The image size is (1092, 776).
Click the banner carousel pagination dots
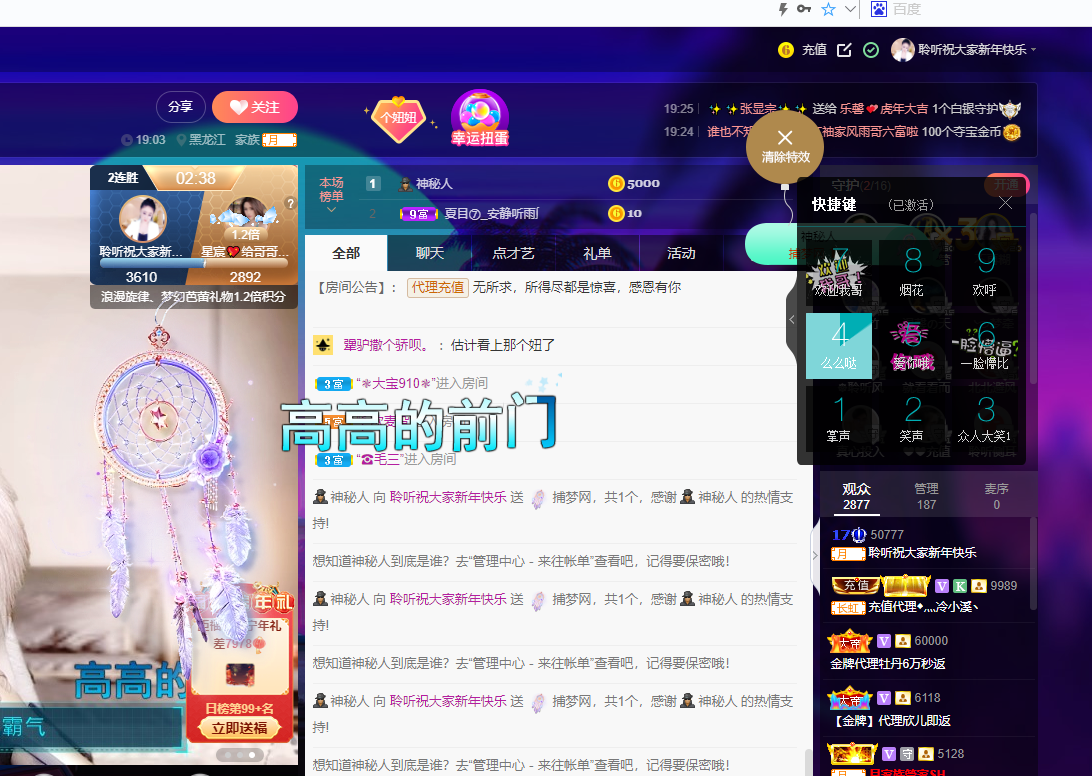point(240,754)
